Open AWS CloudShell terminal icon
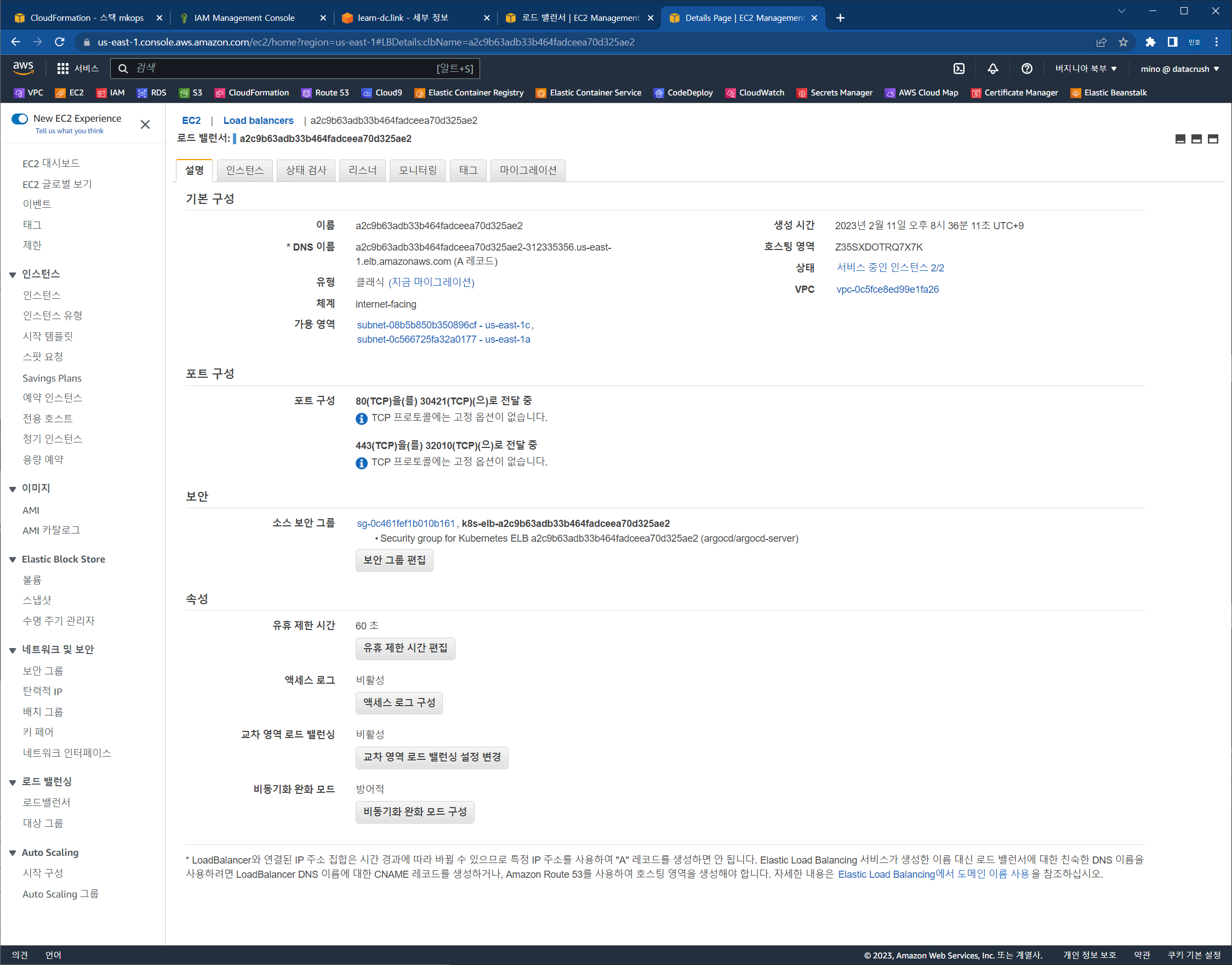This screenshot has height=965, width=1232. click(x=959, y=69)
